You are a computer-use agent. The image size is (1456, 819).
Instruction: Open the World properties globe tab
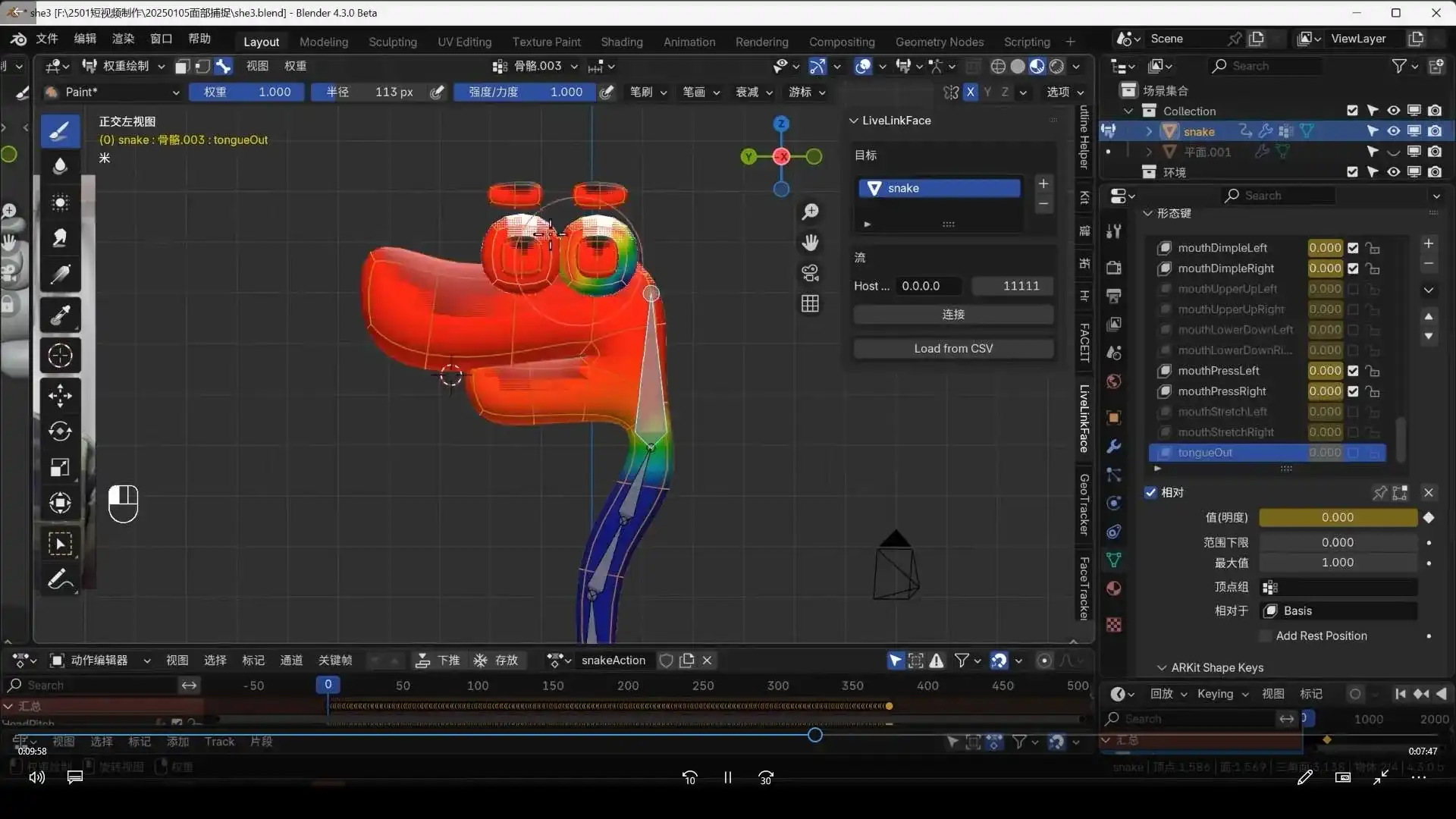click(1113, 381)
